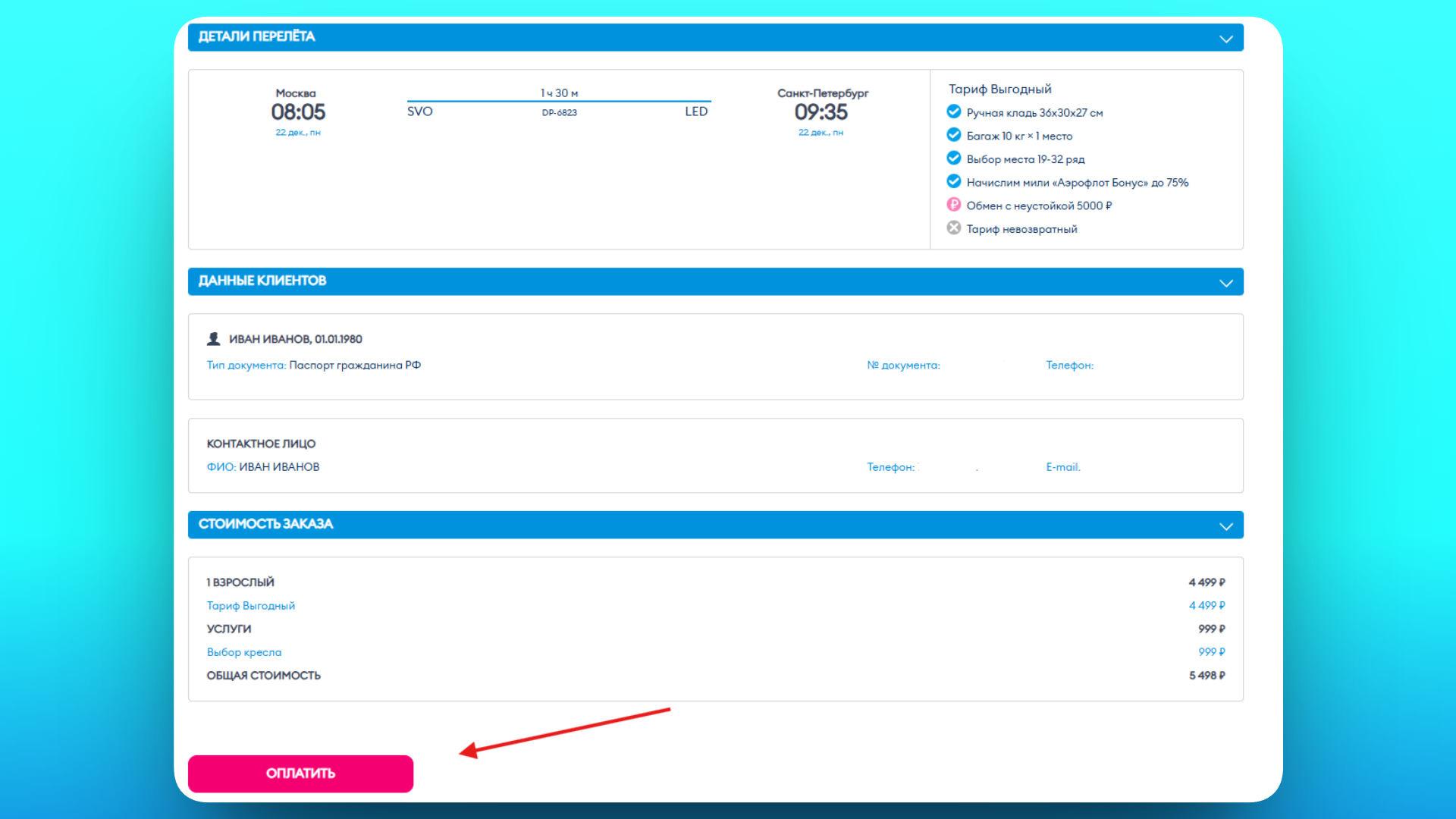Click the flight number DP-6823
This screenshot has height=819, width=1456.
click(559, 113)
